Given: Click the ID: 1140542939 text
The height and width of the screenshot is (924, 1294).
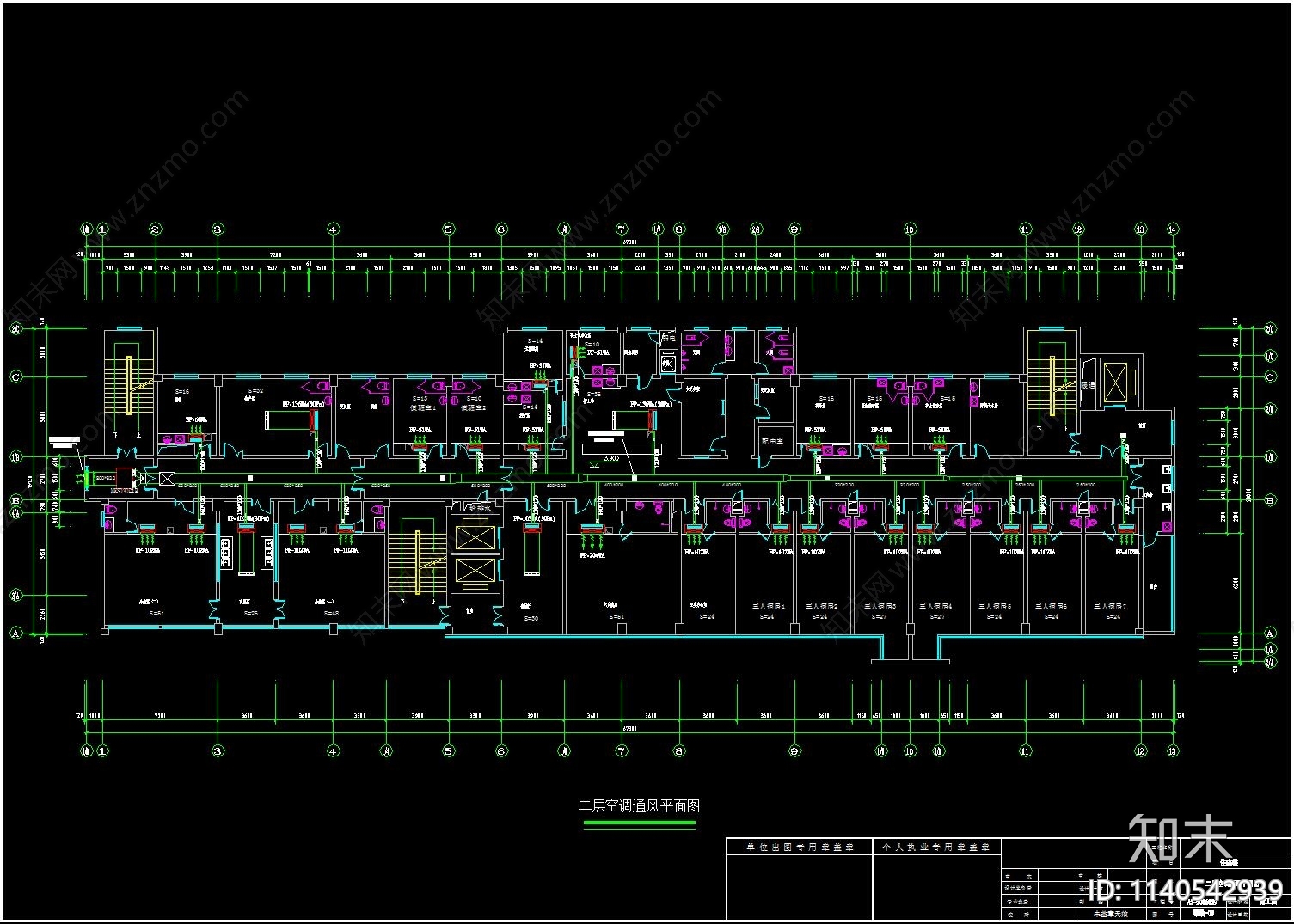Looking at the screenshot, I should point(1184,891).
